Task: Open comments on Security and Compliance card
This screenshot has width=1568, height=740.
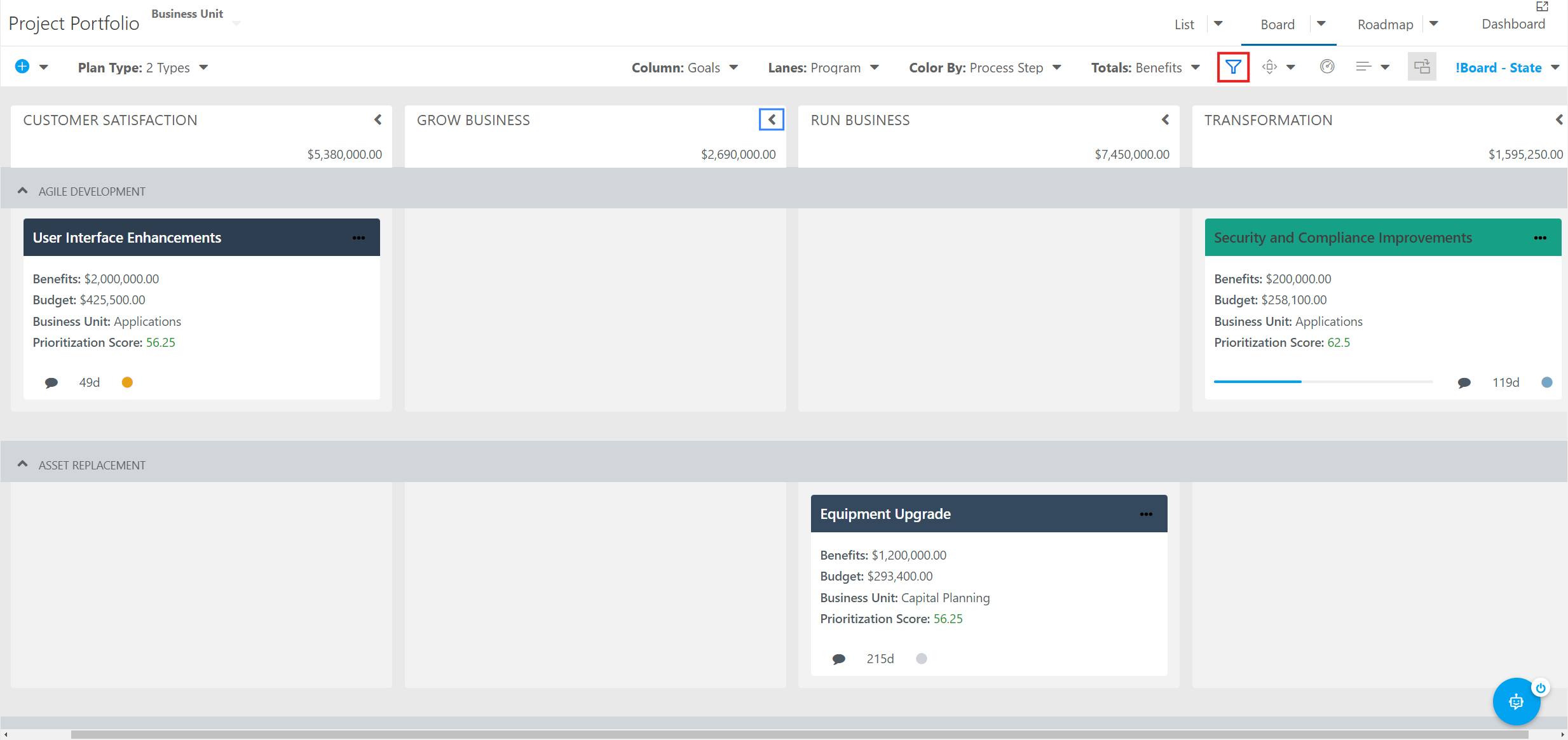Action: coord(1464,382)
